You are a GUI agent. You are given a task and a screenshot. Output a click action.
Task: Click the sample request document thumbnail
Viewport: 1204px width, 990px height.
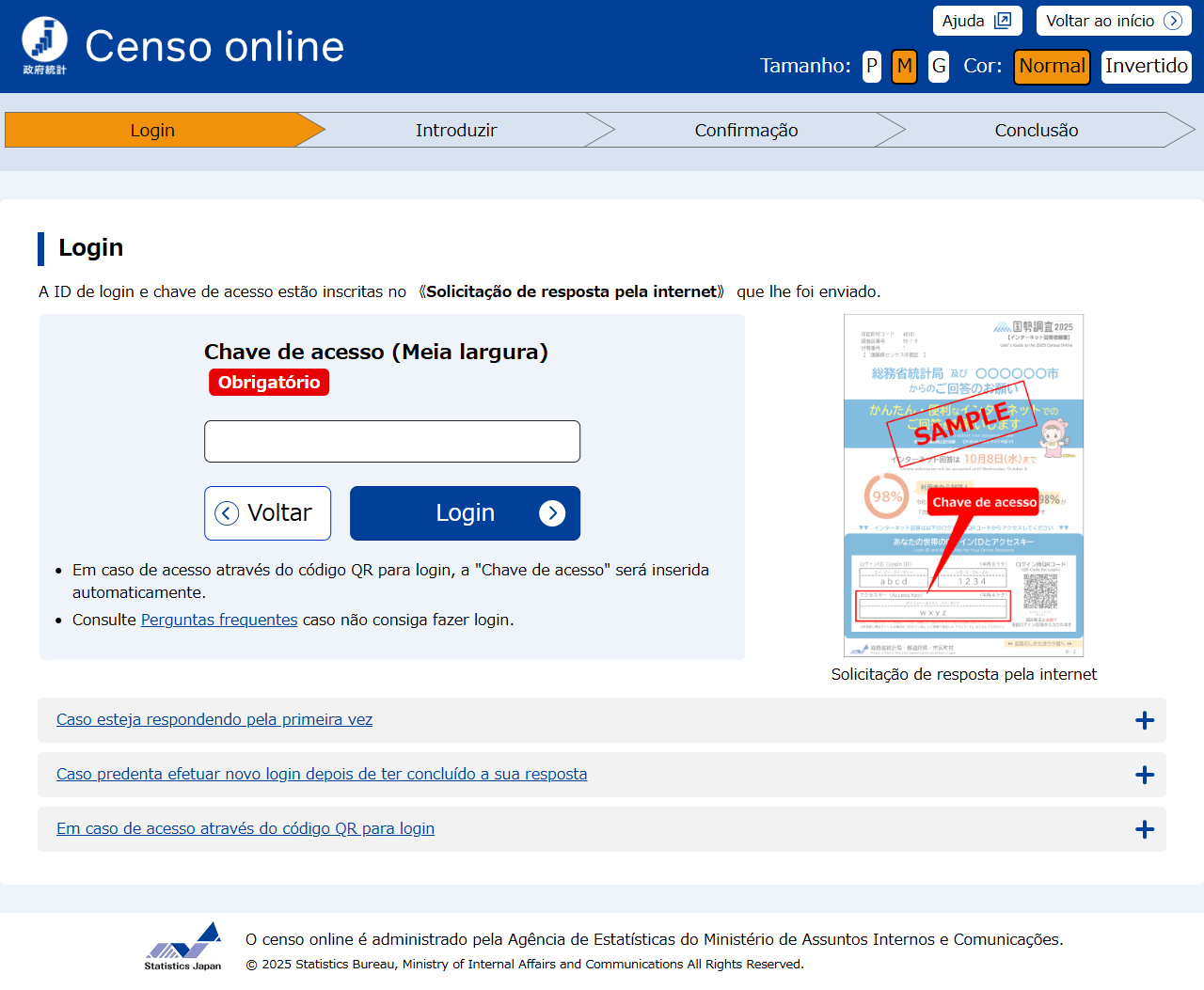coord(963,485)
